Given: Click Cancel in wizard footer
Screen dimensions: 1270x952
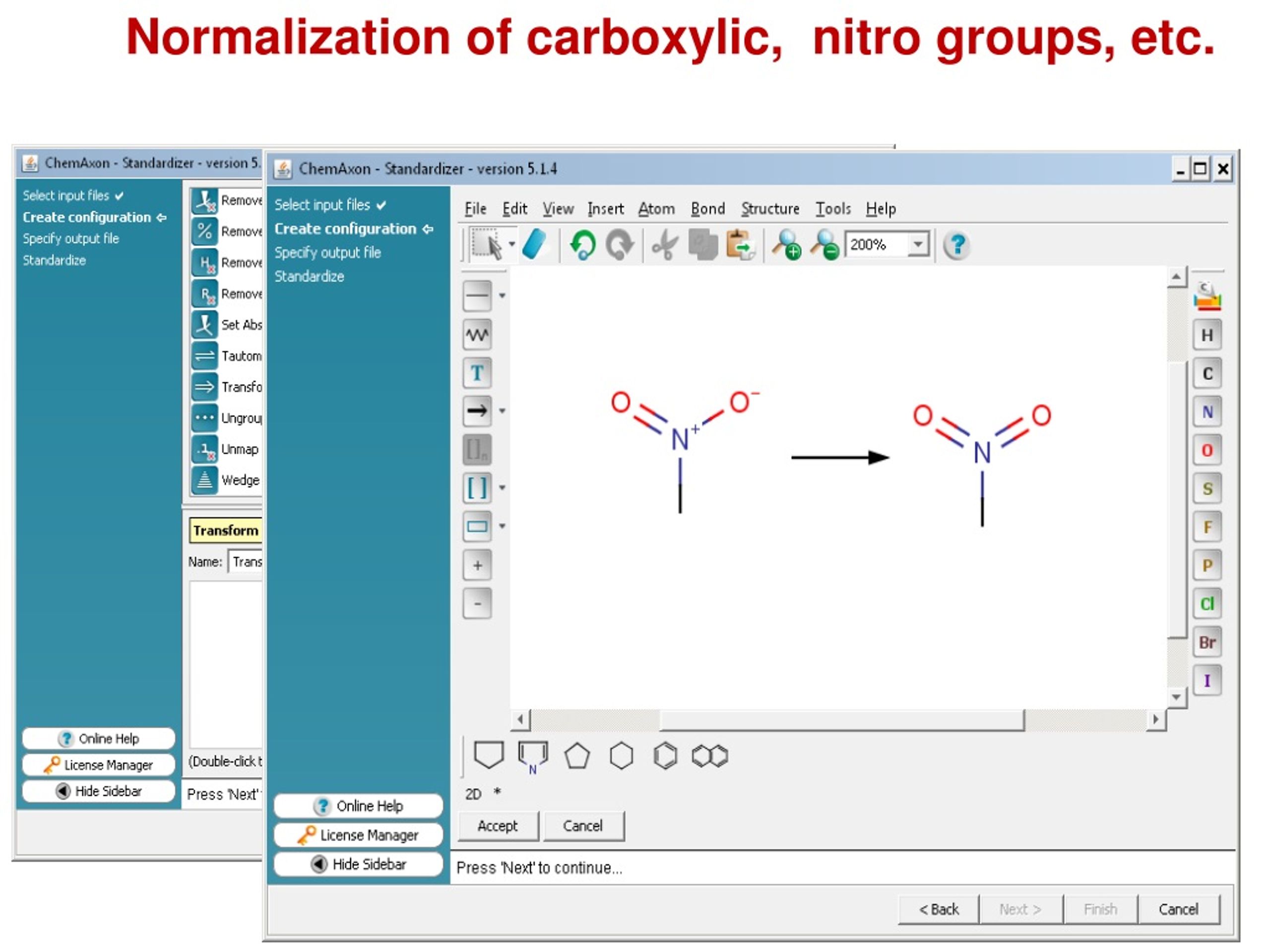Looking at the screenshot, I should click(x=1178, y=909).
